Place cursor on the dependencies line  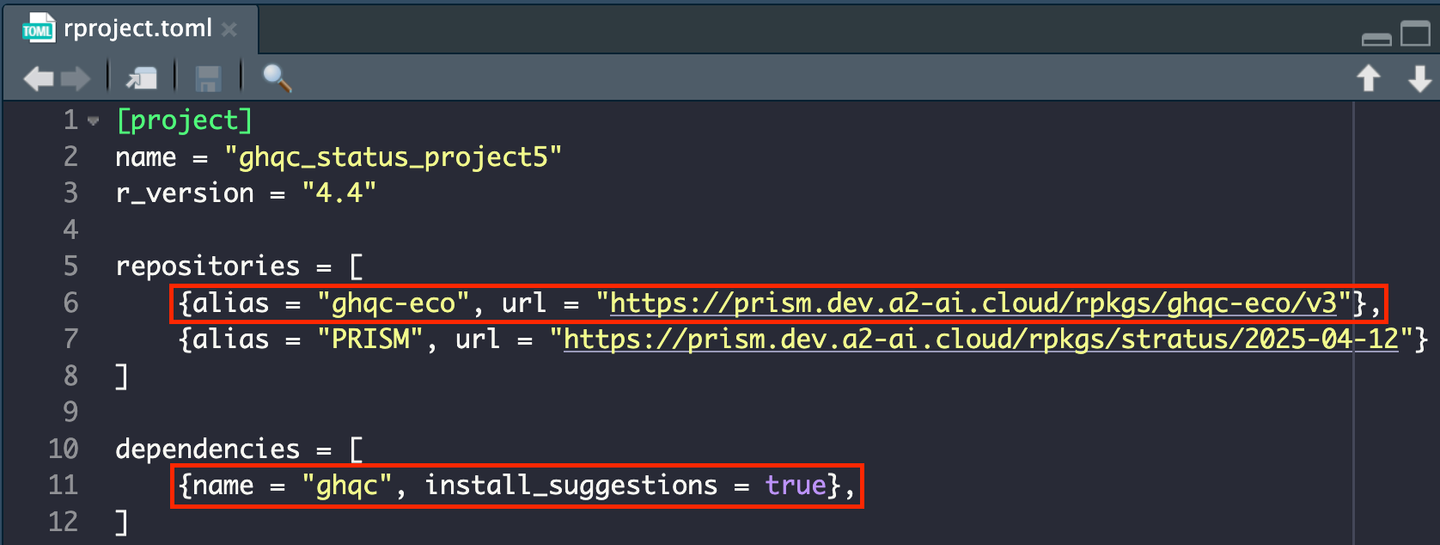239,450
